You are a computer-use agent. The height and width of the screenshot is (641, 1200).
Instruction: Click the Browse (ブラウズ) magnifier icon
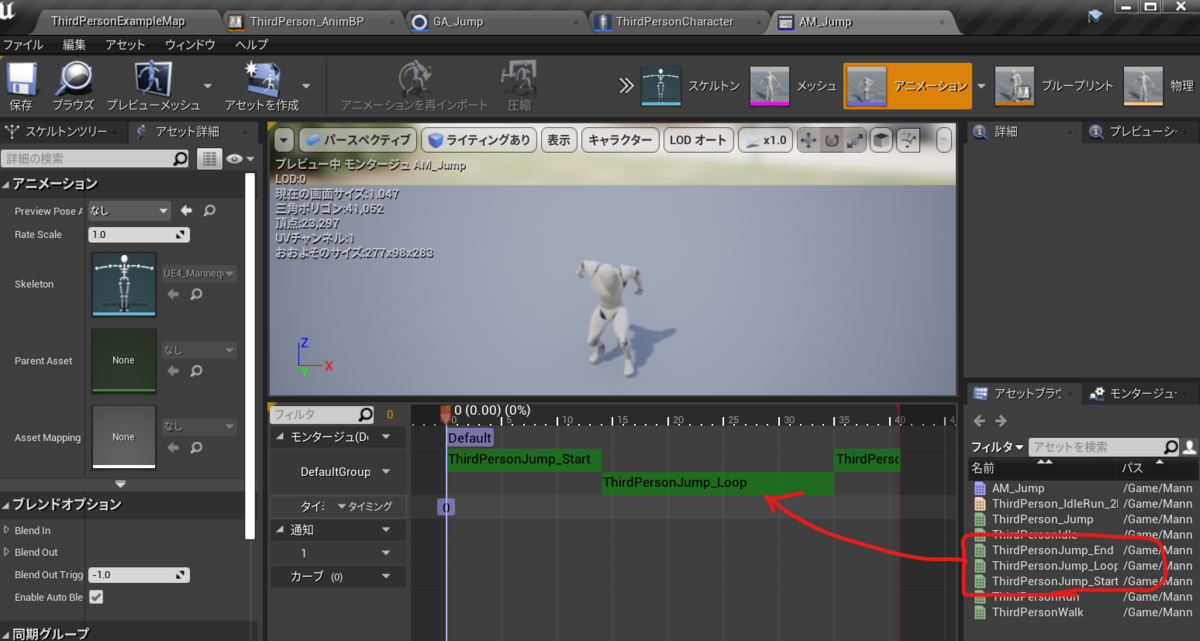click(x=73, y=80)
